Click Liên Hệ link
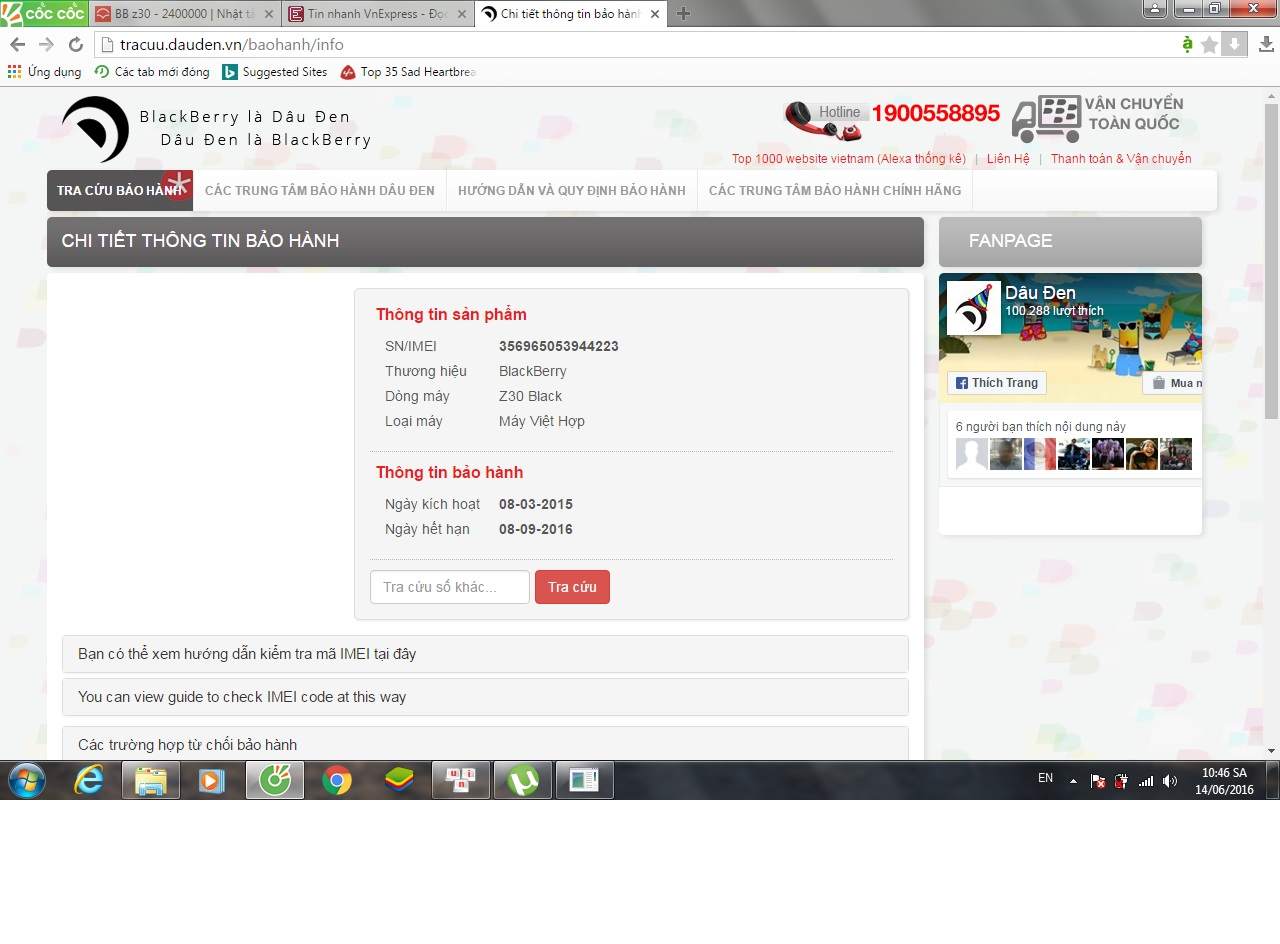 tap(1008, 159)
